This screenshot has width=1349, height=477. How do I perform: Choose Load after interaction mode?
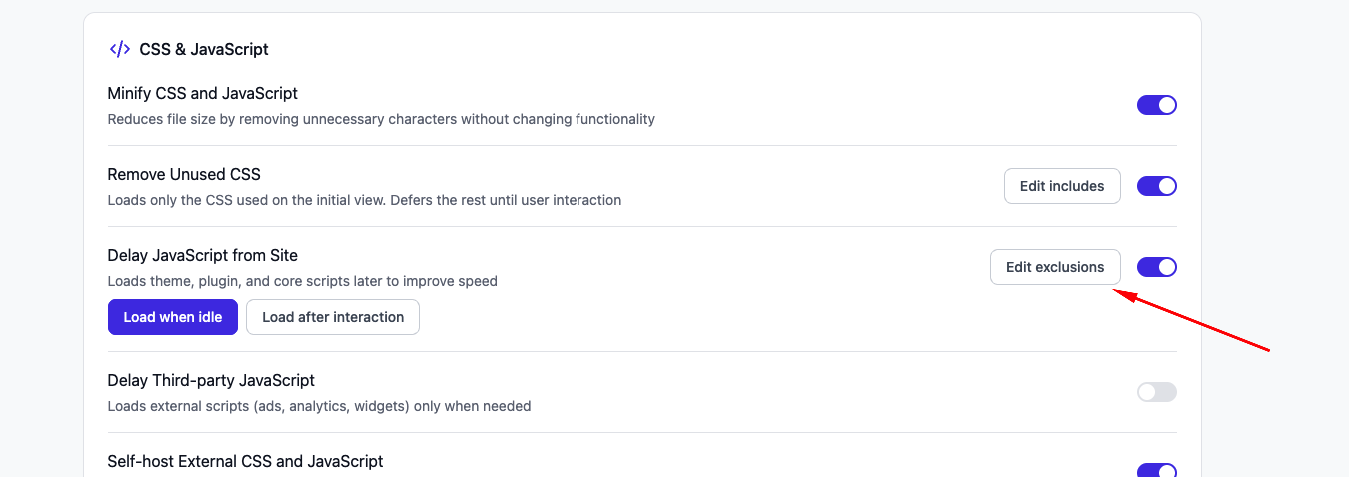333,317
